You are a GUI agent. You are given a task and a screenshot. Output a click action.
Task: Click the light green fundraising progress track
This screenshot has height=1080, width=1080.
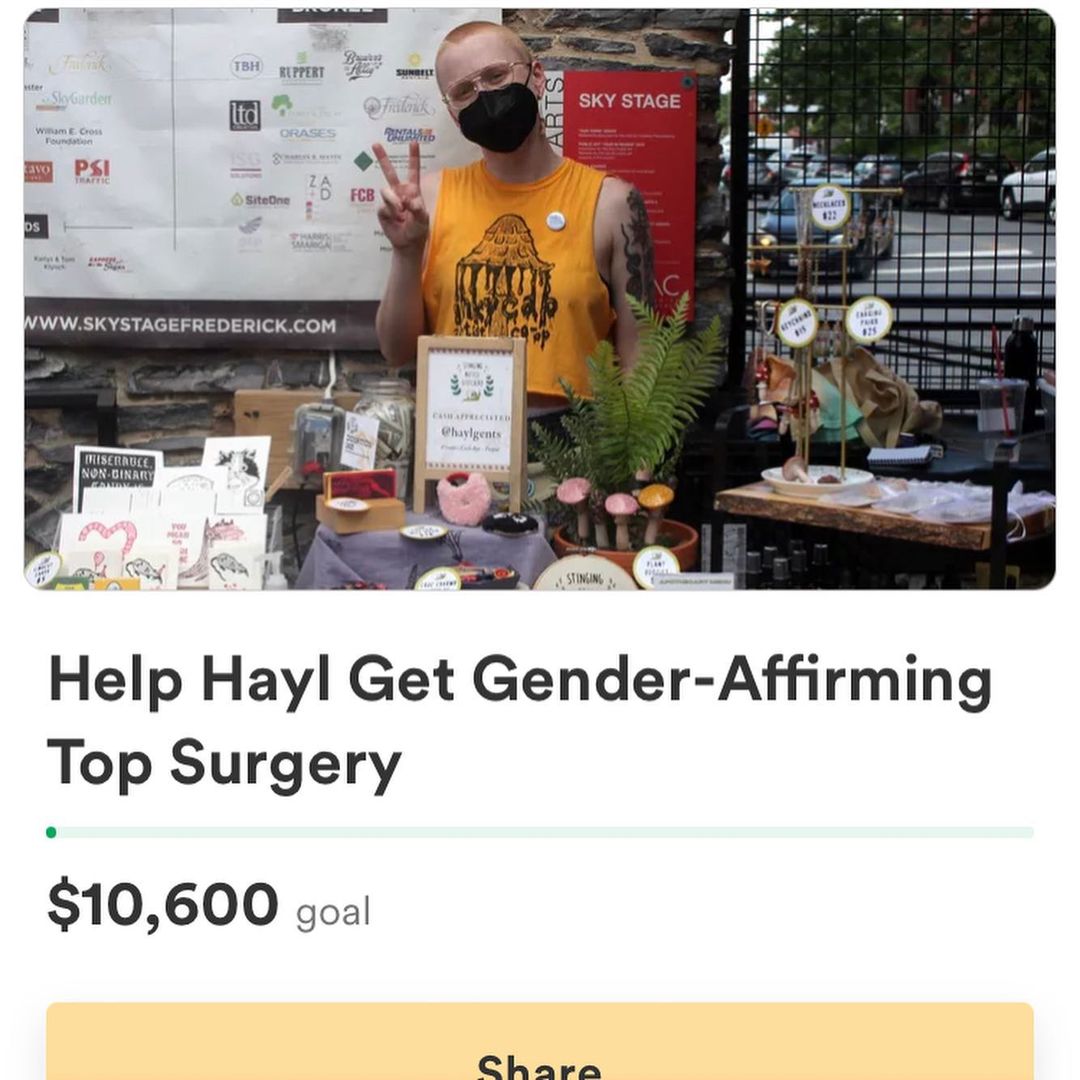pos(540,833)
